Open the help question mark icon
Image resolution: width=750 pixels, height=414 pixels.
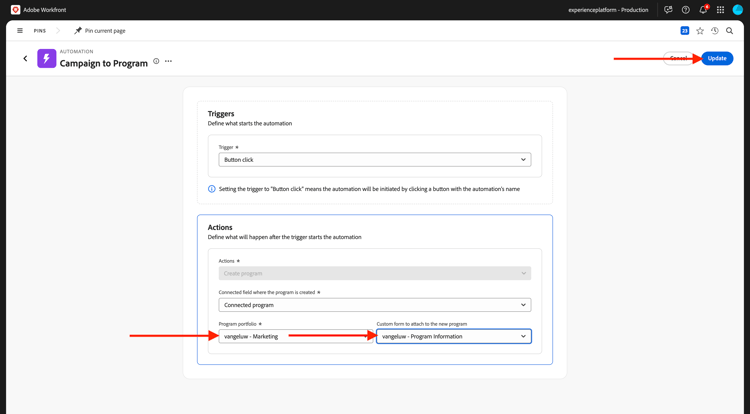coord(686,10)
